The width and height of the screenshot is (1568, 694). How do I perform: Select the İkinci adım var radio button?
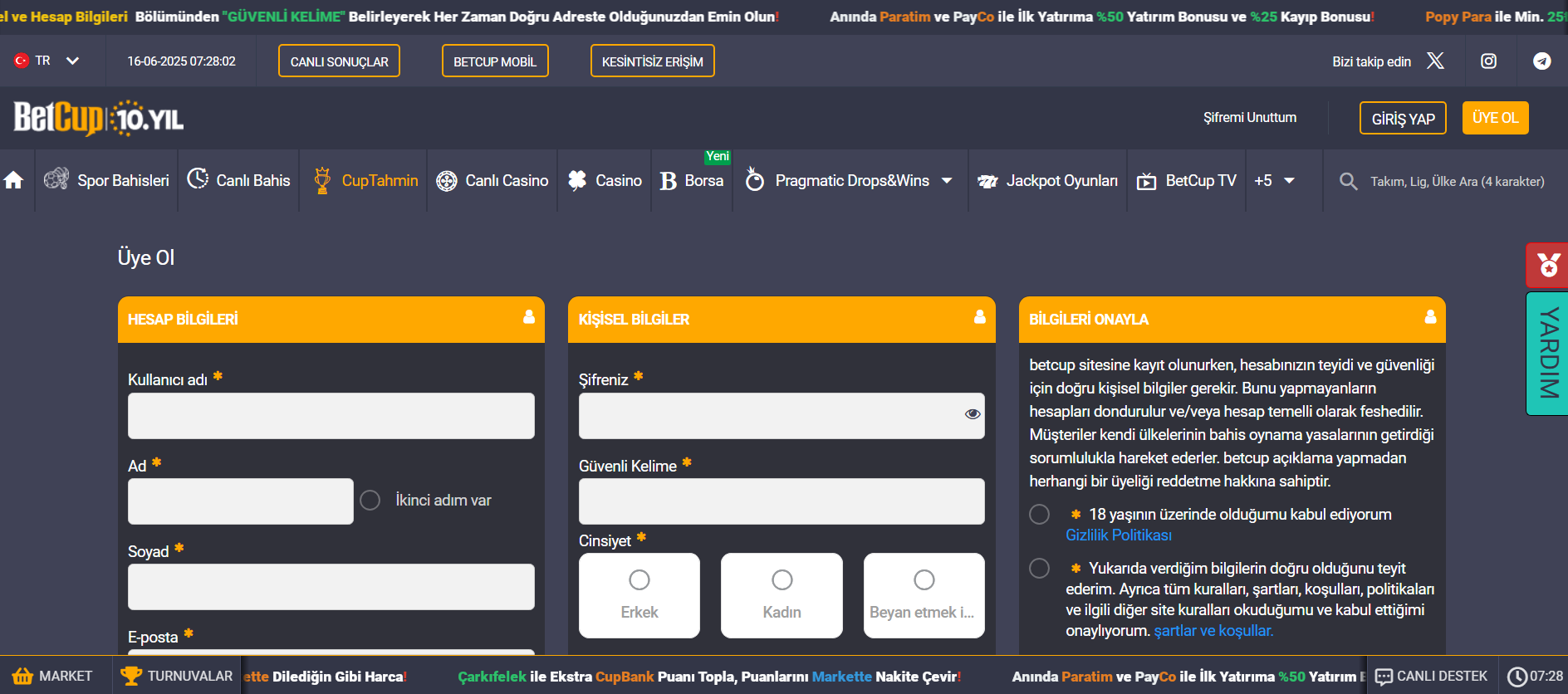pos(370,500)
